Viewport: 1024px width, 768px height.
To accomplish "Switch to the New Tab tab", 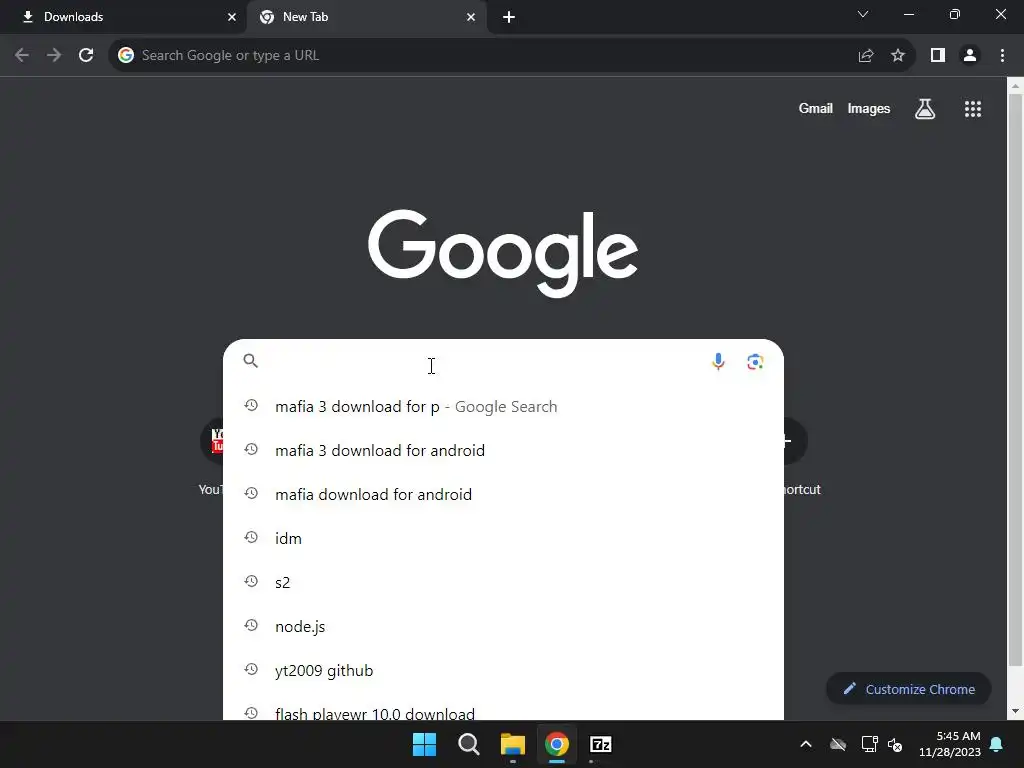I will point(367,17).
